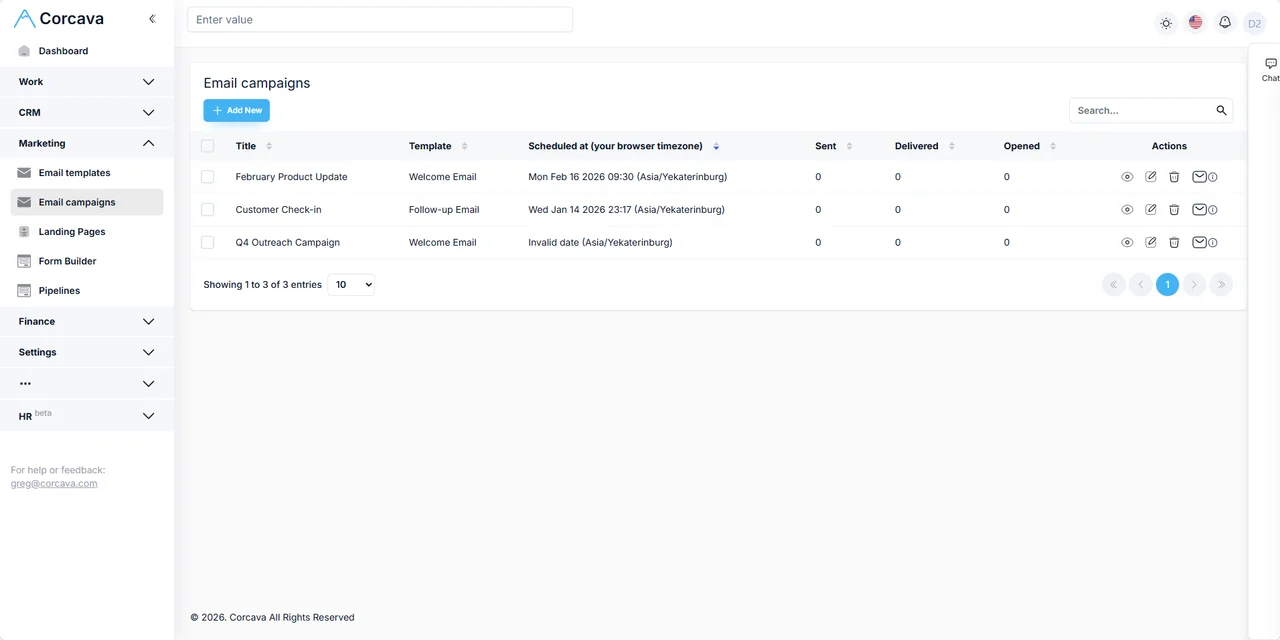1280x640 pixels.
Task: Check the Q4 Outreach Campaign row checkbox
Action: coord(208,243)
